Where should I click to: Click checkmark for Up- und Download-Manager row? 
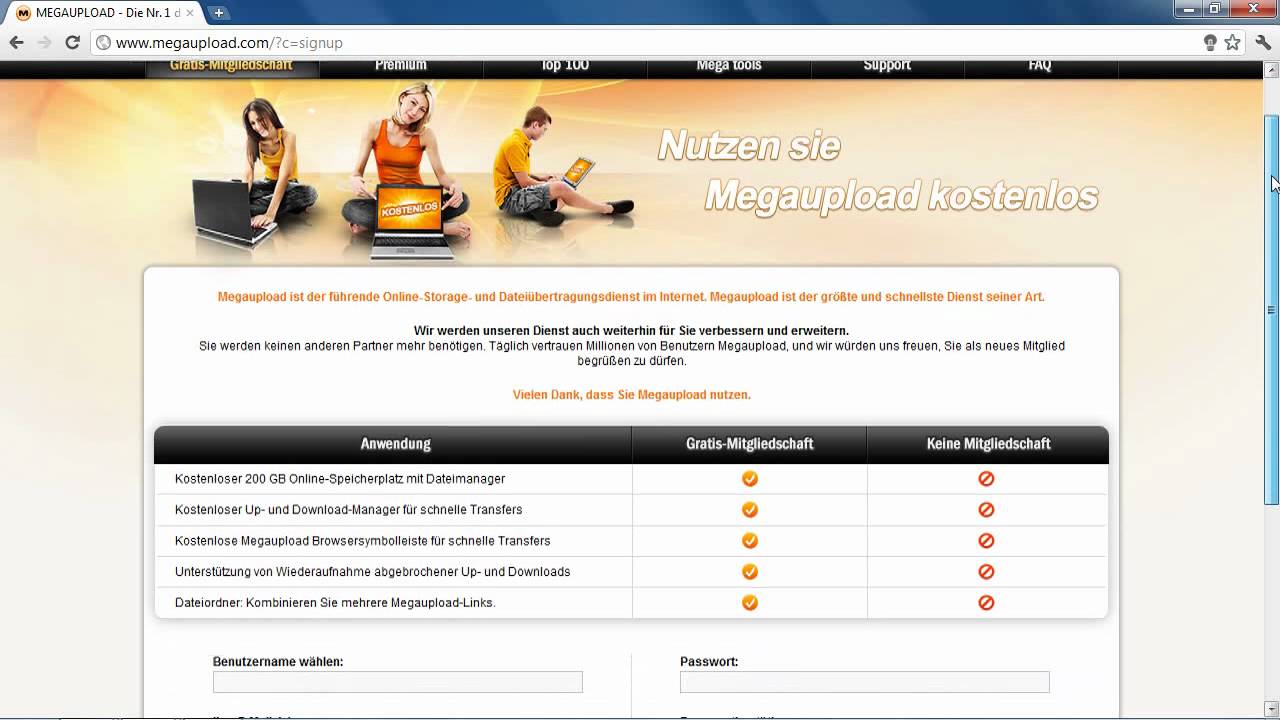pos(749,510)
